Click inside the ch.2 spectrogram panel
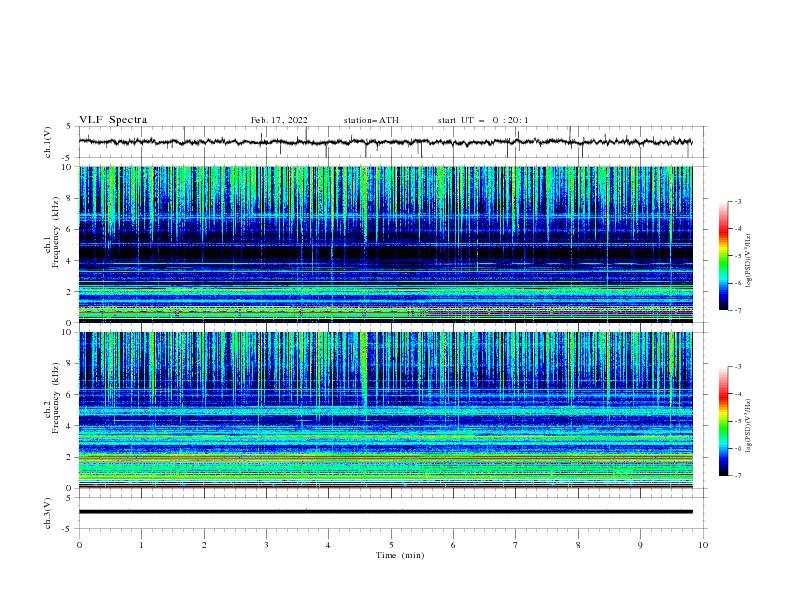Viewport: 792px width, 612px height. click(385, 410)
